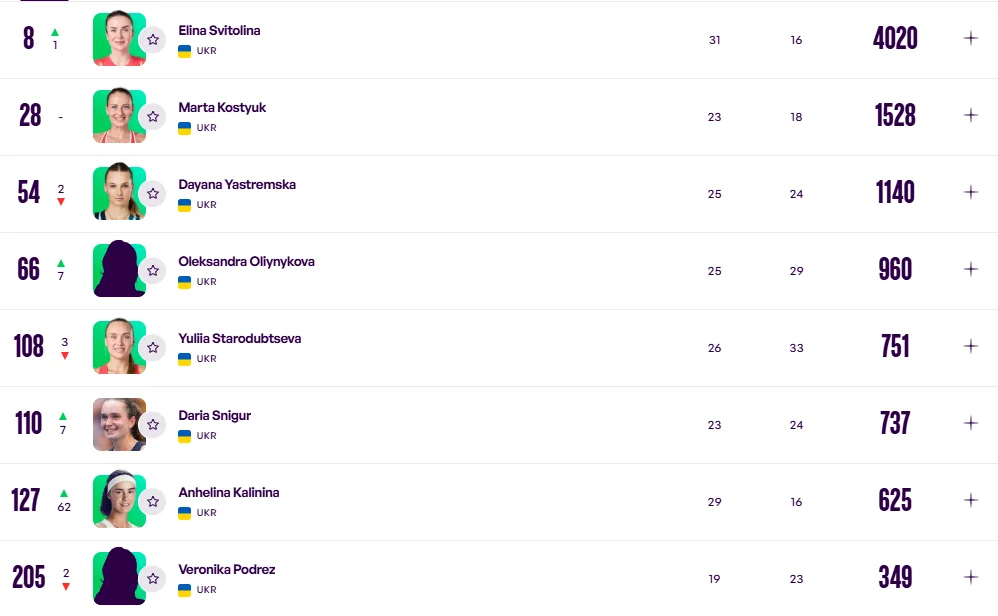Image resolution: width=998 pixels, height=616 pixels.
Task: Click the star icon for Anhelina Kalinina
Action: tap(153, 502)
